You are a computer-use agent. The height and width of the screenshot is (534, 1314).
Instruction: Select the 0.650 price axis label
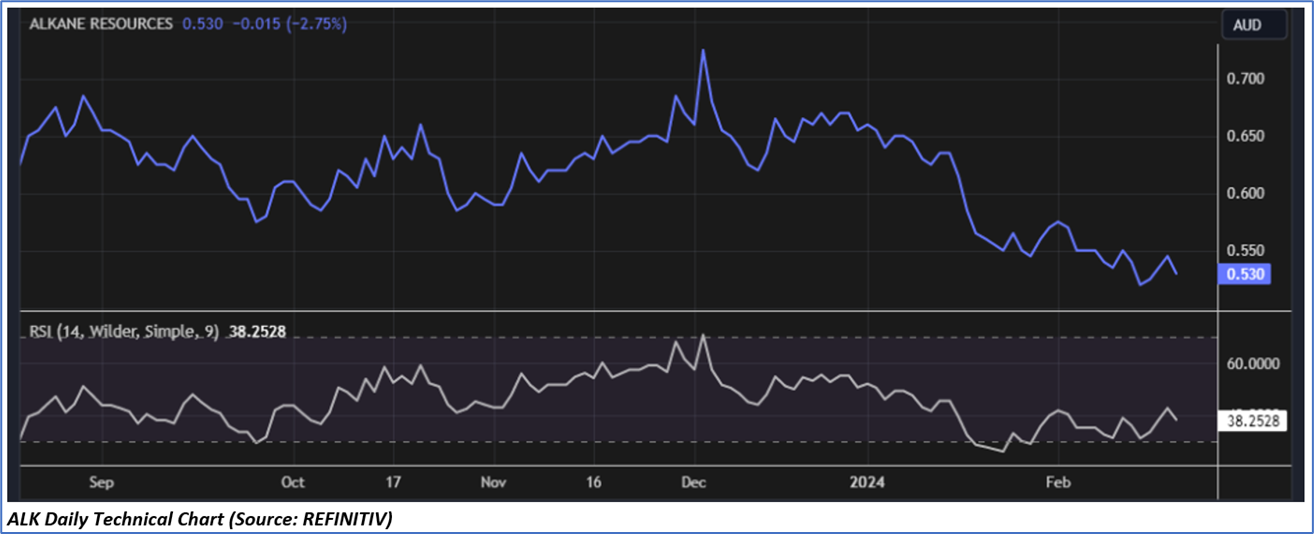pos(1243,136)
